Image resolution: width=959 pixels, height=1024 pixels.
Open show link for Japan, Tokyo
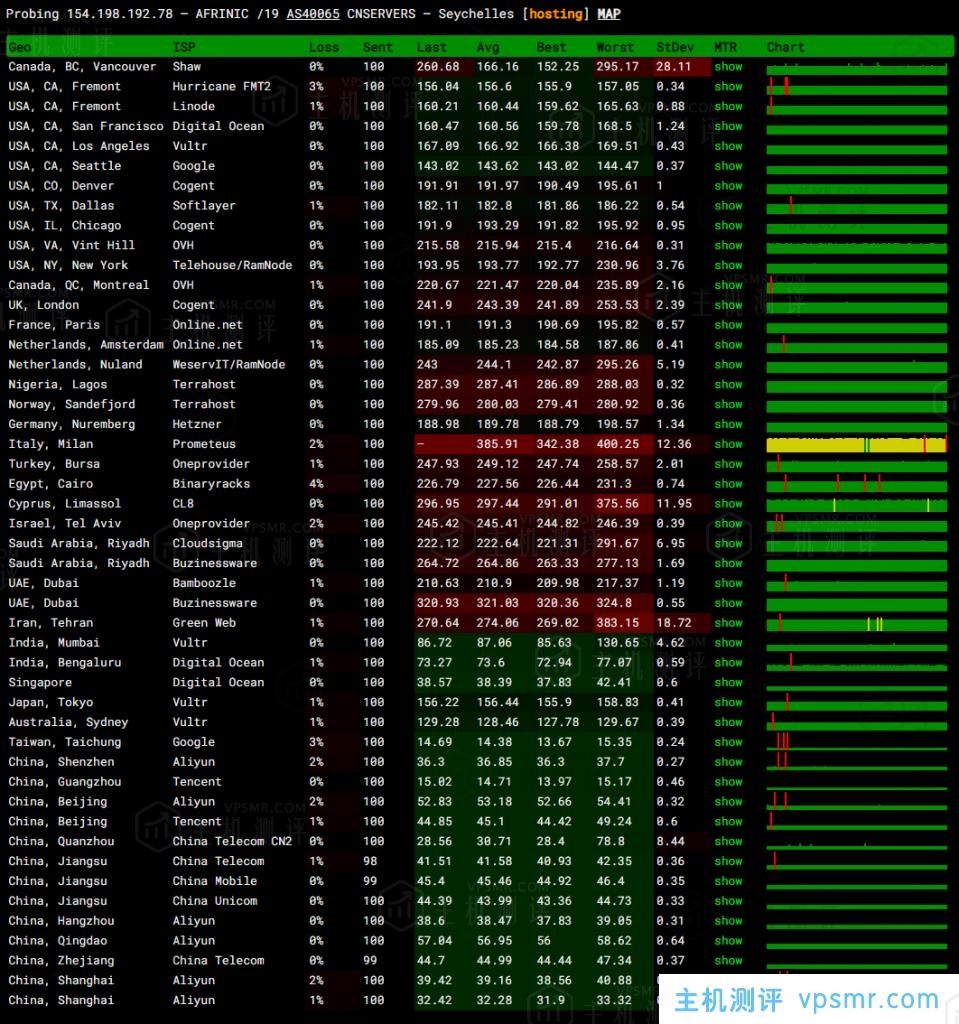coord(728,702)
